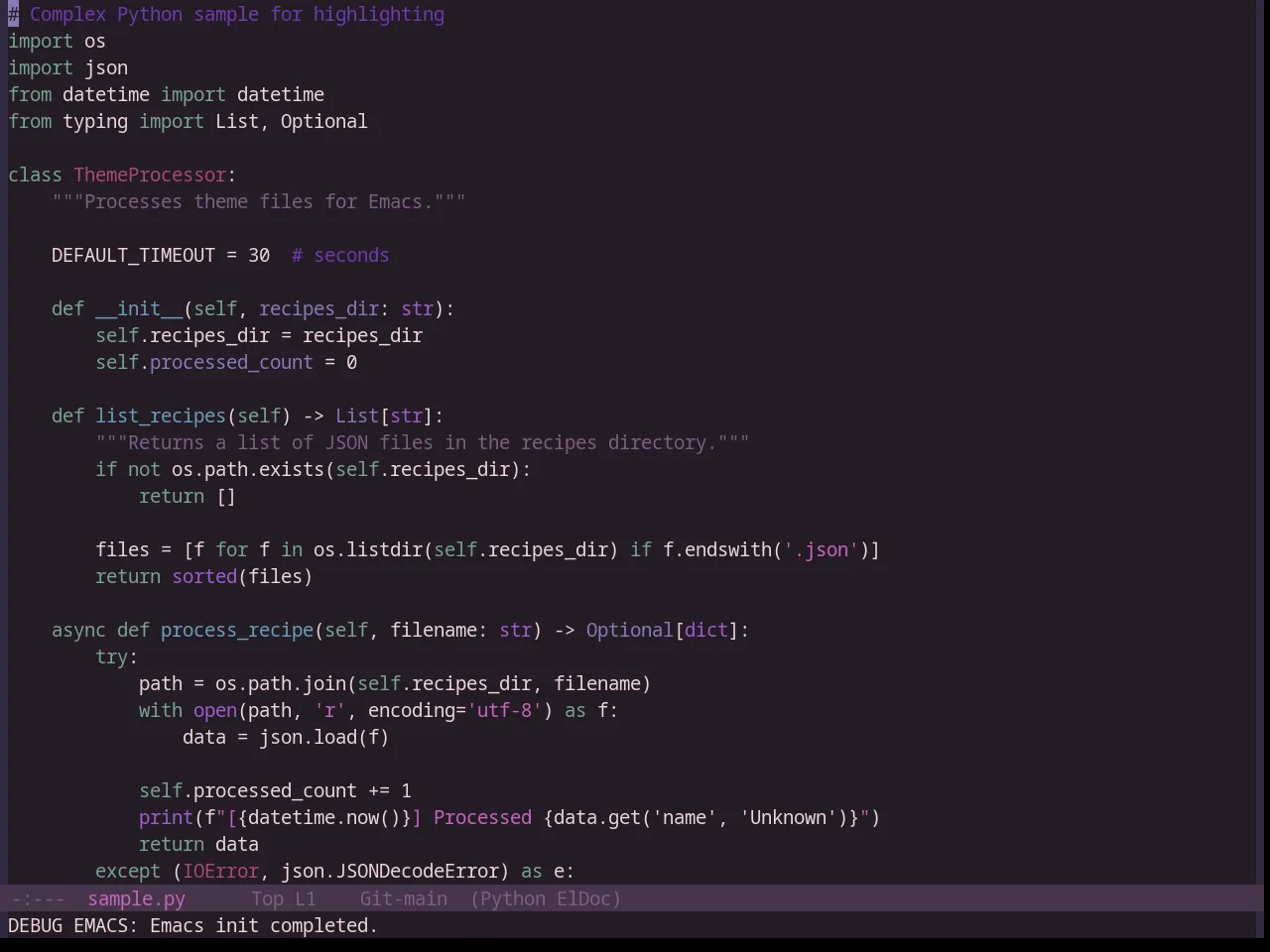This screenshot has width=1270, height=952.
Task: Click the 'DEFAULT_TIMEOUT' constant
Action: 133,255
